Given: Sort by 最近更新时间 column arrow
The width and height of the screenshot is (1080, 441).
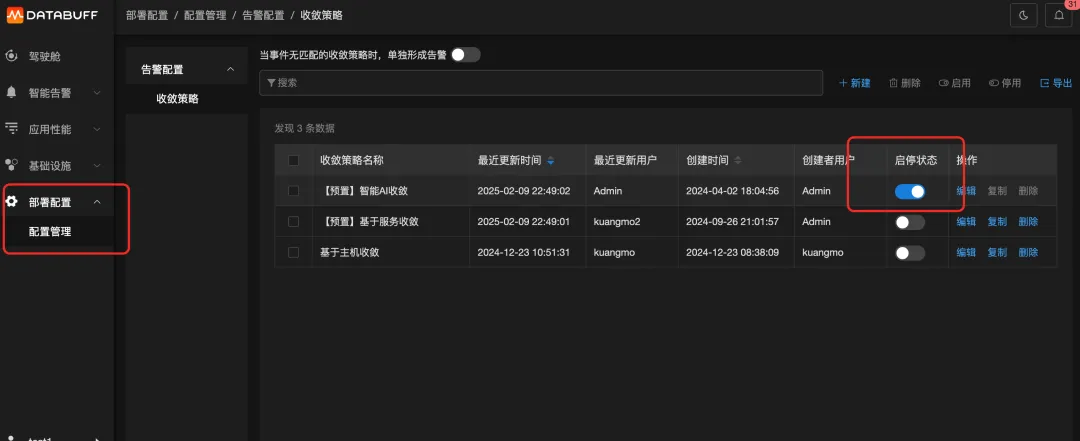Looking at the screenshot, I should click(x=550, y=161).
